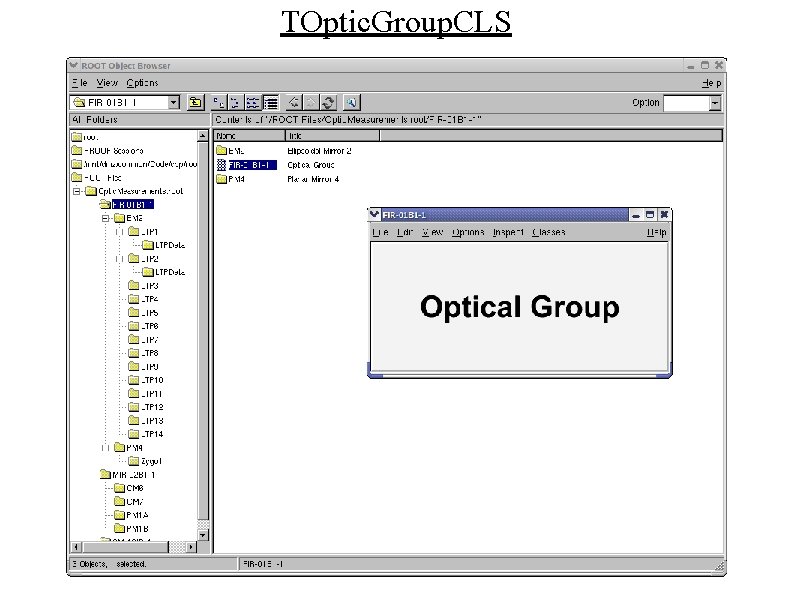This screenshot has width=794, height=595.
Task: Switch to list view mode
Action: pos(252,103)
